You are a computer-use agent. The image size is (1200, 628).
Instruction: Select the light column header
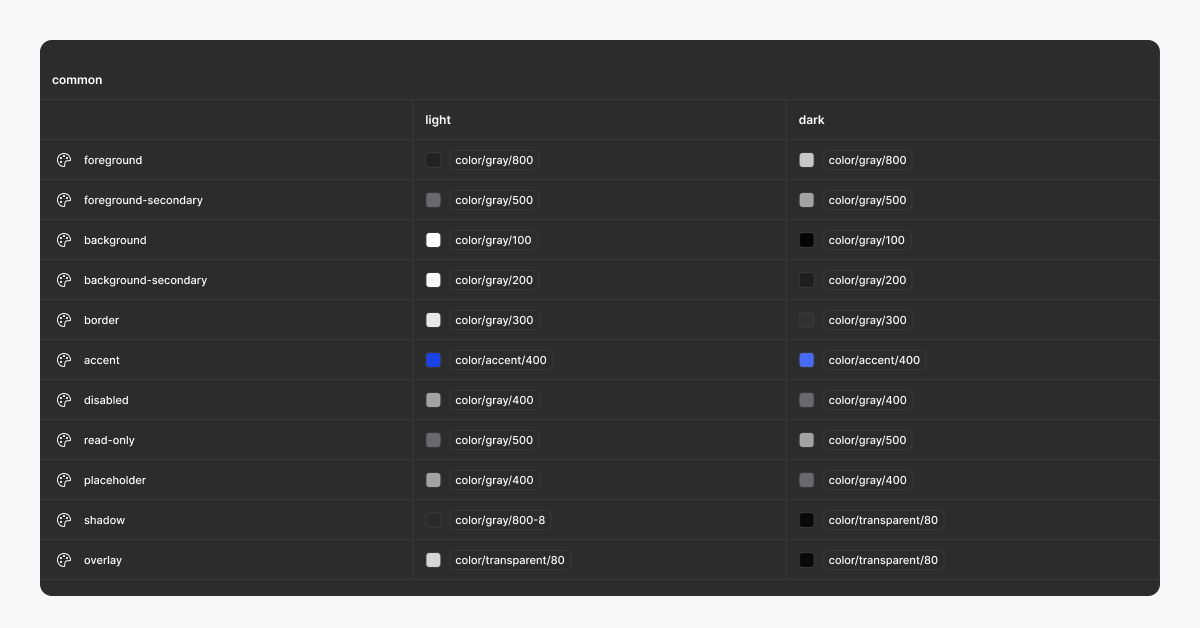pos(437,120)
